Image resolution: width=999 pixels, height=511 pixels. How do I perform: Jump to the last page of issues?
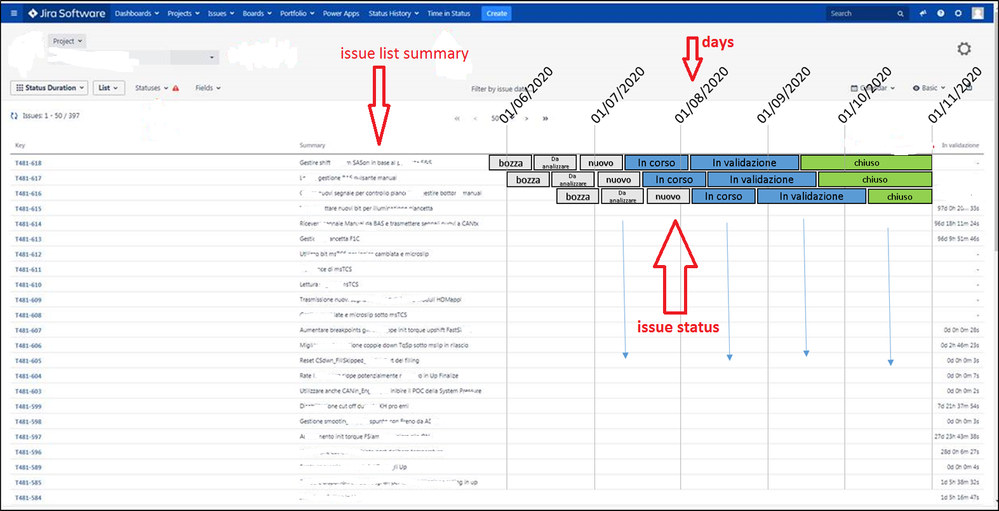(x=545, y=119)
